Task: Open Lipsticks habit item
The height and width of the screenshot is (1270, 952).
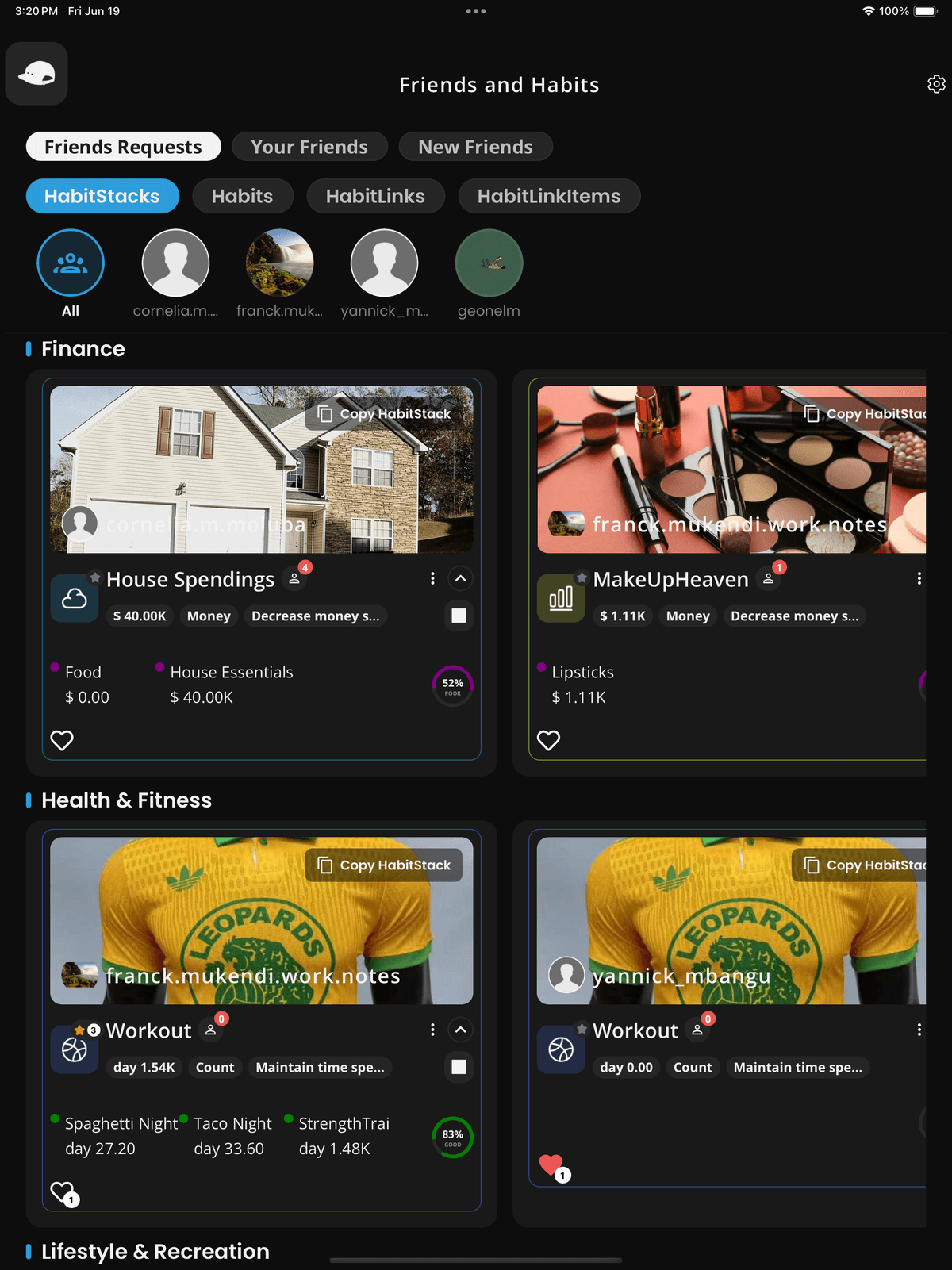Action: 576,685
